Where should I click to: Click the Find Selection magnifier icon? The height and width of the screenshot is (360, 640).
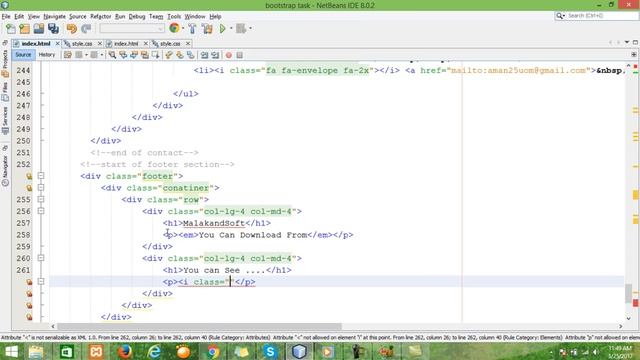[x=112, y=55]
